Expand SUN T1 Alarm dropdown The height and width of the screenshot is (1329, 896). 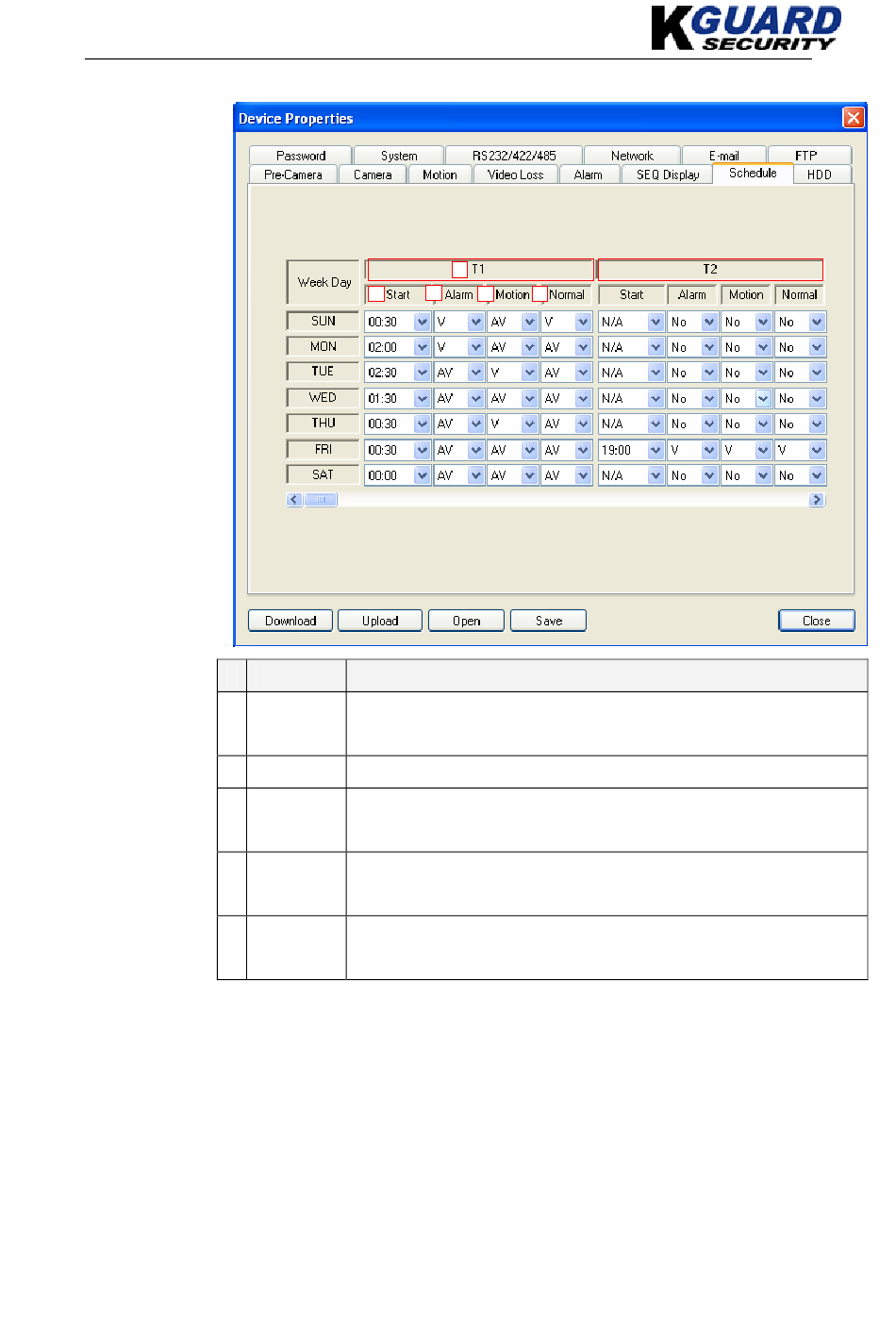click(475, 322)
